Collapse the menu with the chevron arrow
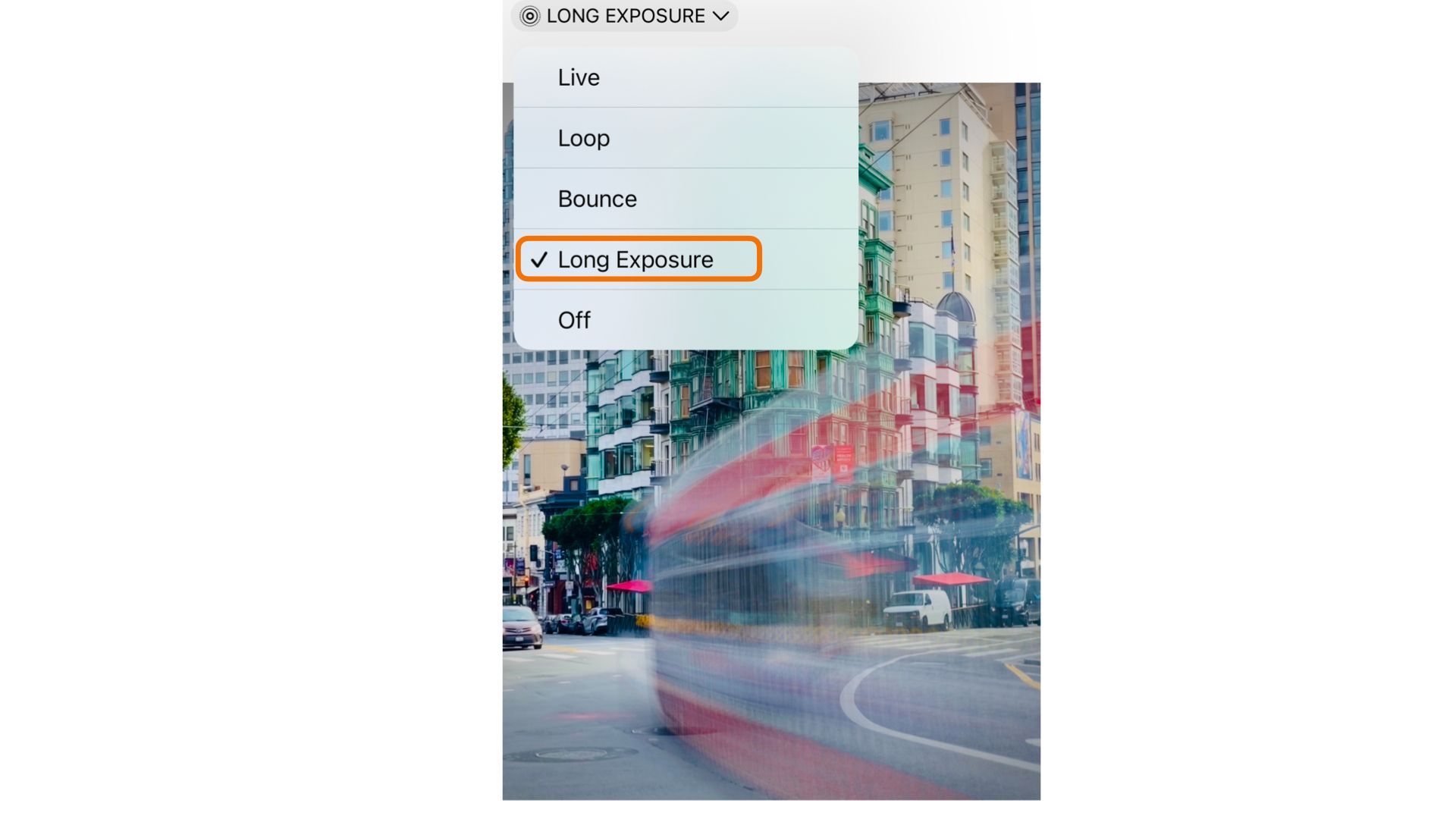Screen dimensions: 1456x819 [x=720, y=16]
